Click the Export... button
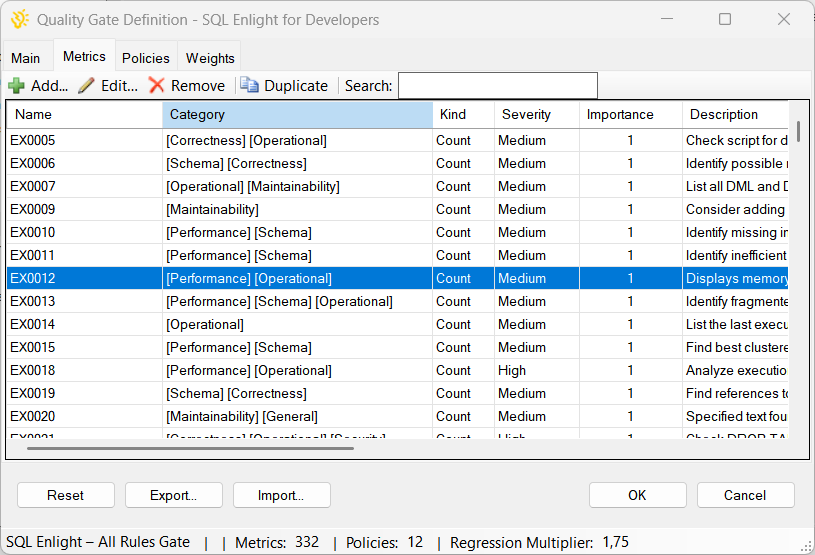 tap(174, 495)
